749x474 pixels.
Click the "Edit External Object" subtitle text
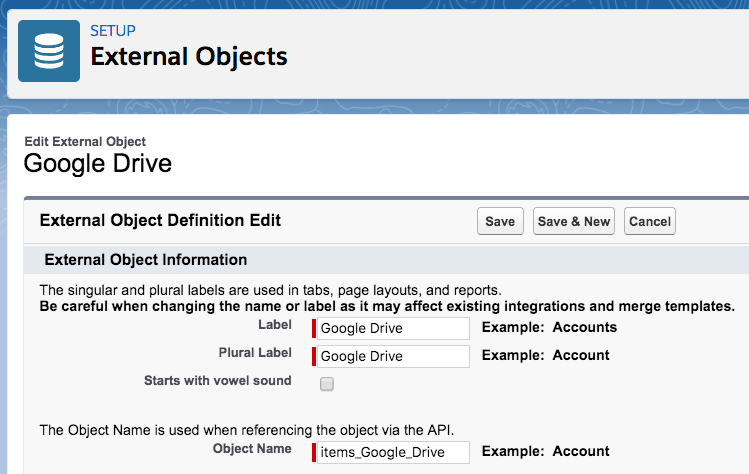85,142
